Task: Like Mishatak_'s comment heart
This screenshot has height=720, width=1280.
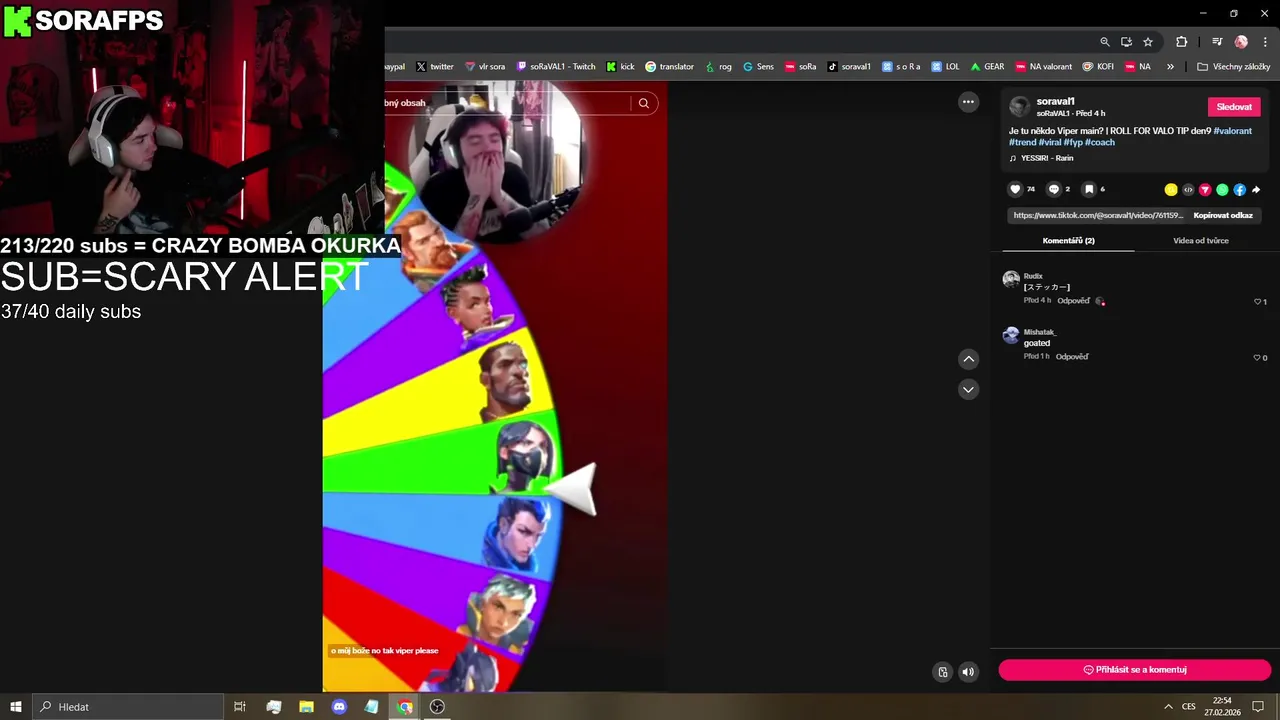Action: (x=1258, y=358)
